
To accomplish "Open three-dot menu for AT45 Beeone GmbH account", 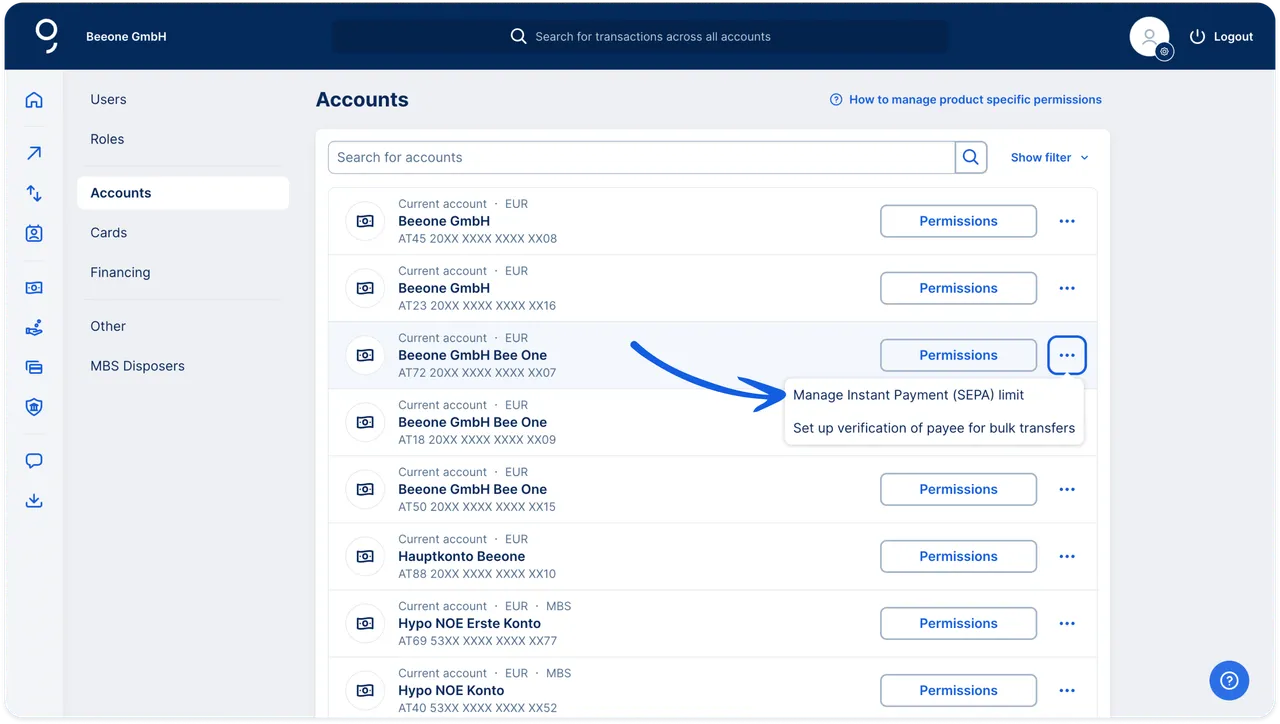I will (1067, 221).
